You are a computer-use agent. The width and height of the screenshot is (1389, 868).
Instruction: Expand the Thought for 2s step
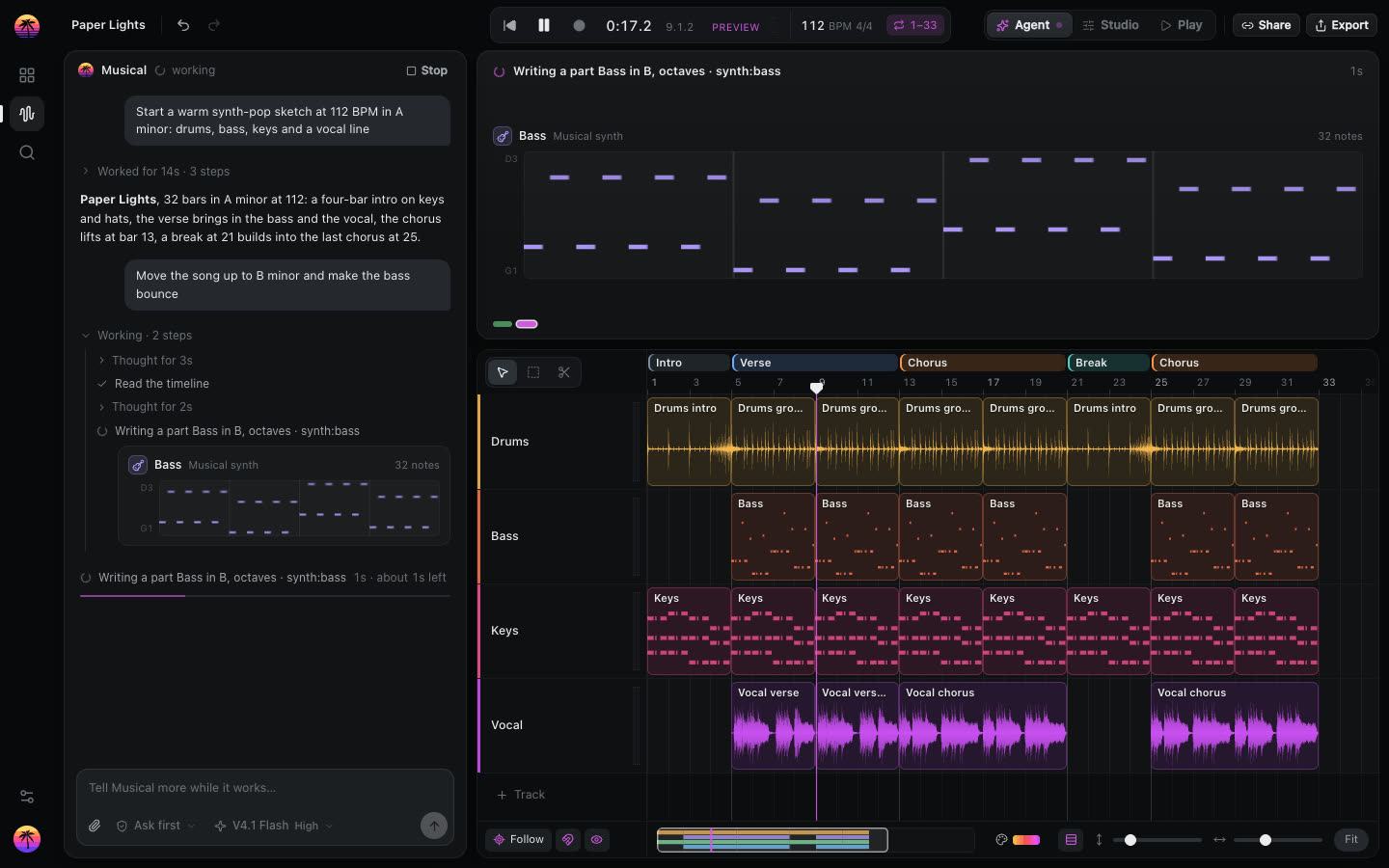(x=145, y=407)
